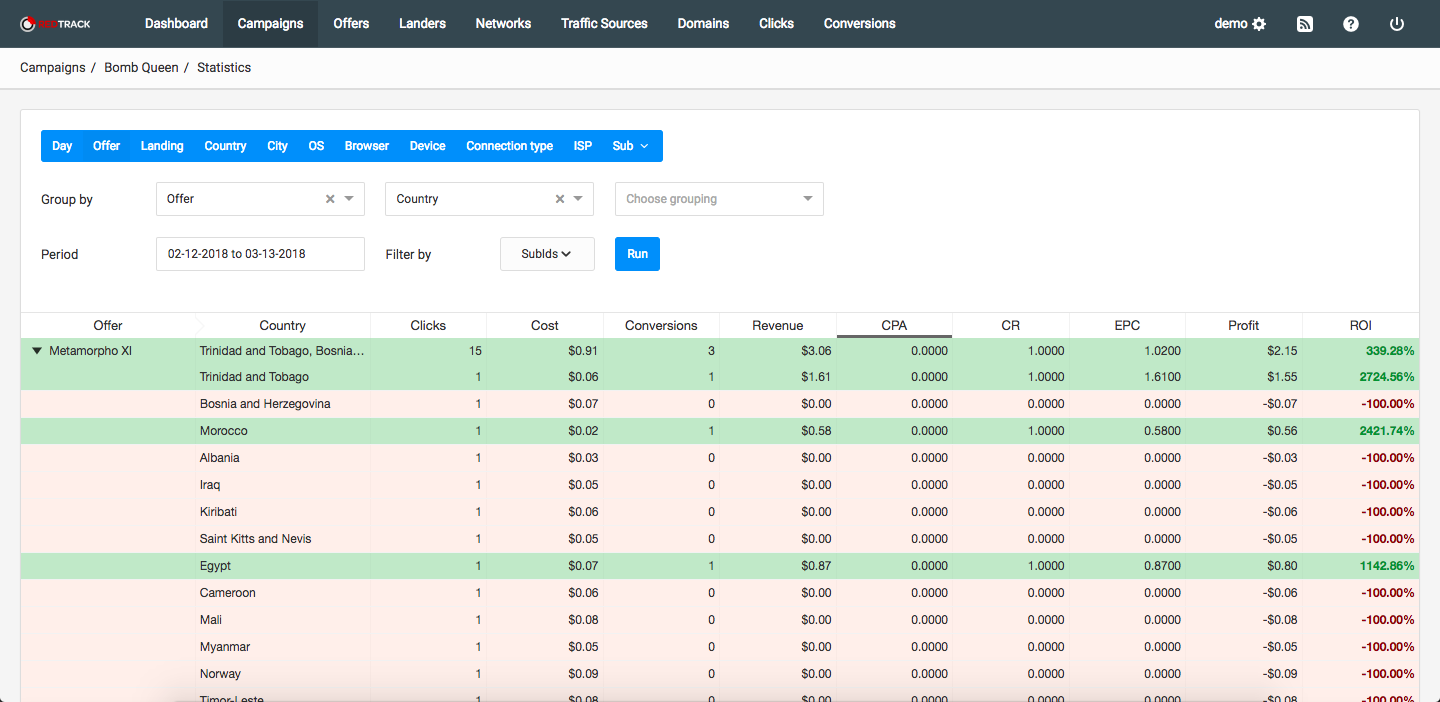Open the Traffic Sources menu
Viewport: 1440px width, 702px height.
[x=604, y=24]
